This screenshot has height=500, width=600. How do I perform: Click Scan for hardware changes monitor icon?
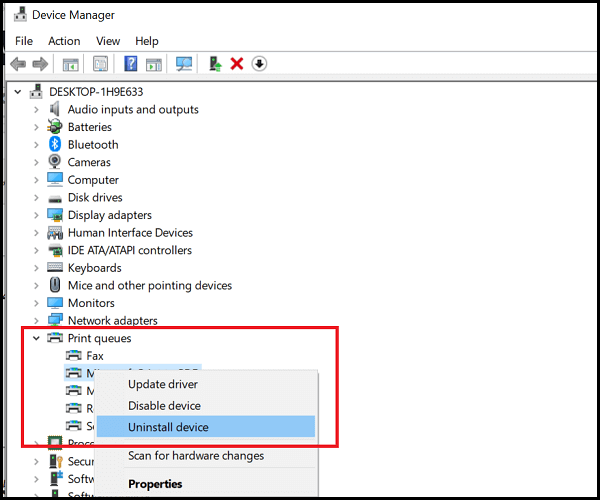[x=184, y=64]
